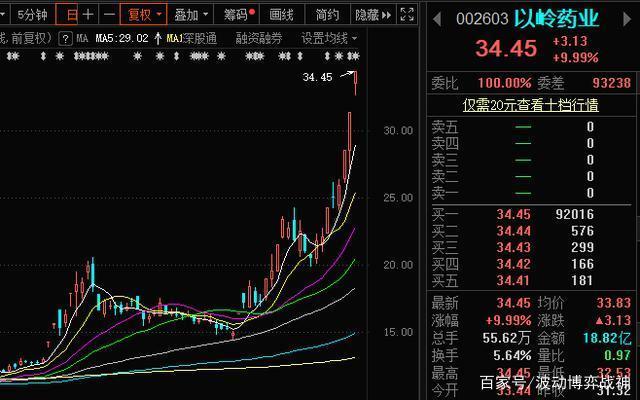Open the question mark help icon
This screenshot has width=640, height=400.
pos(65,39)
